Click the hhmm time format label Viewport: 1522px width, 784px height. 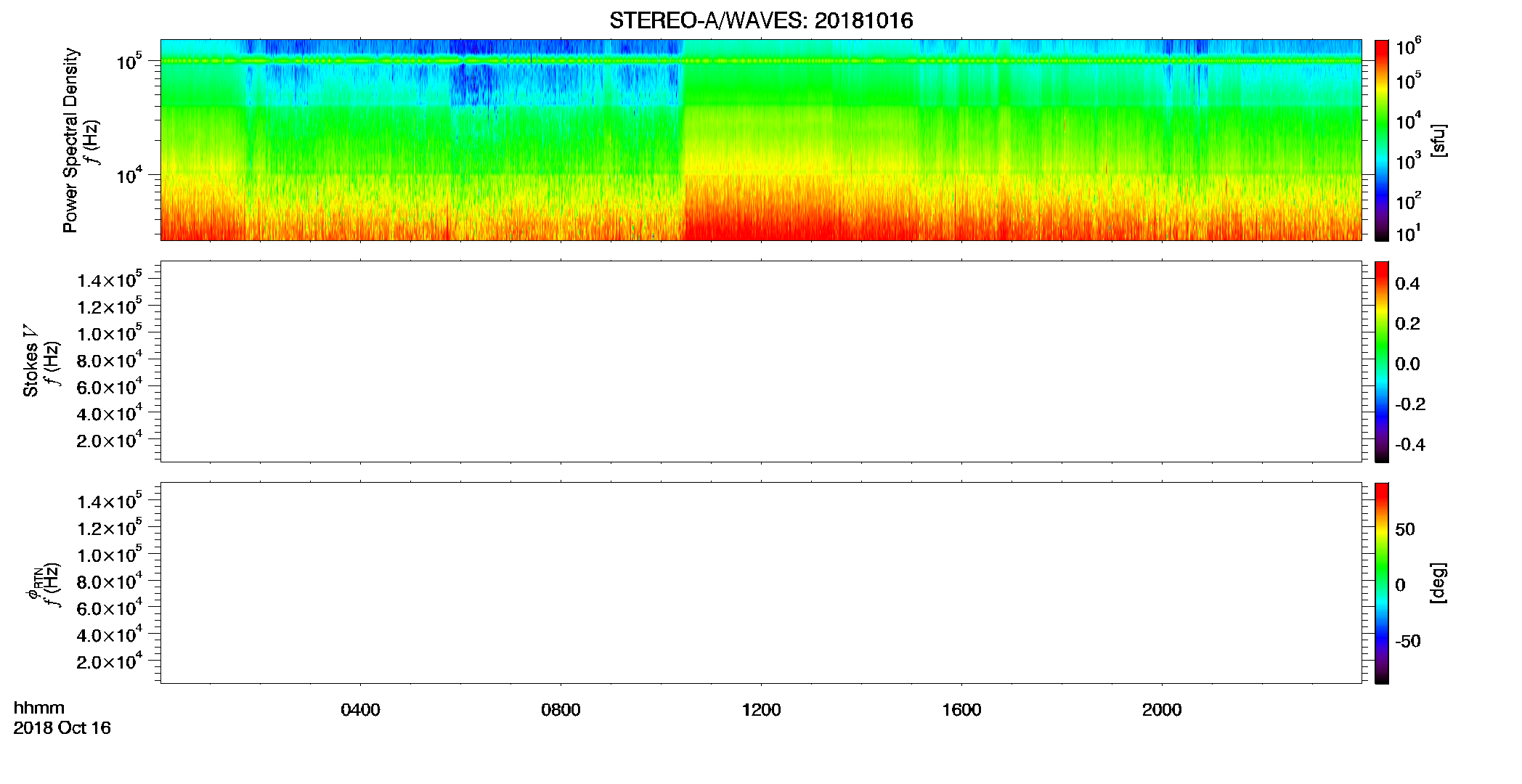coord(39,708)
